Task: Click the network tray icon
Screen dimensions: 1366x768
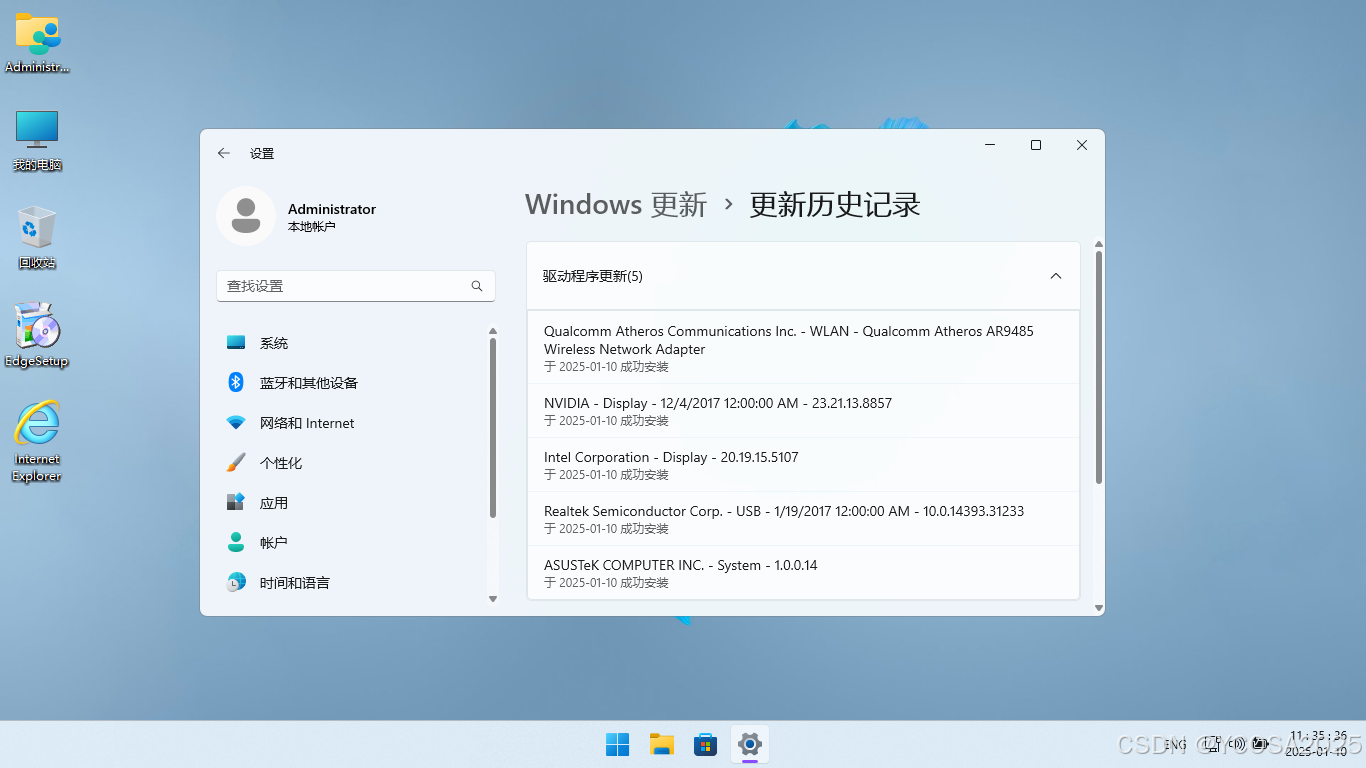Action: [x=1212, y=744]
